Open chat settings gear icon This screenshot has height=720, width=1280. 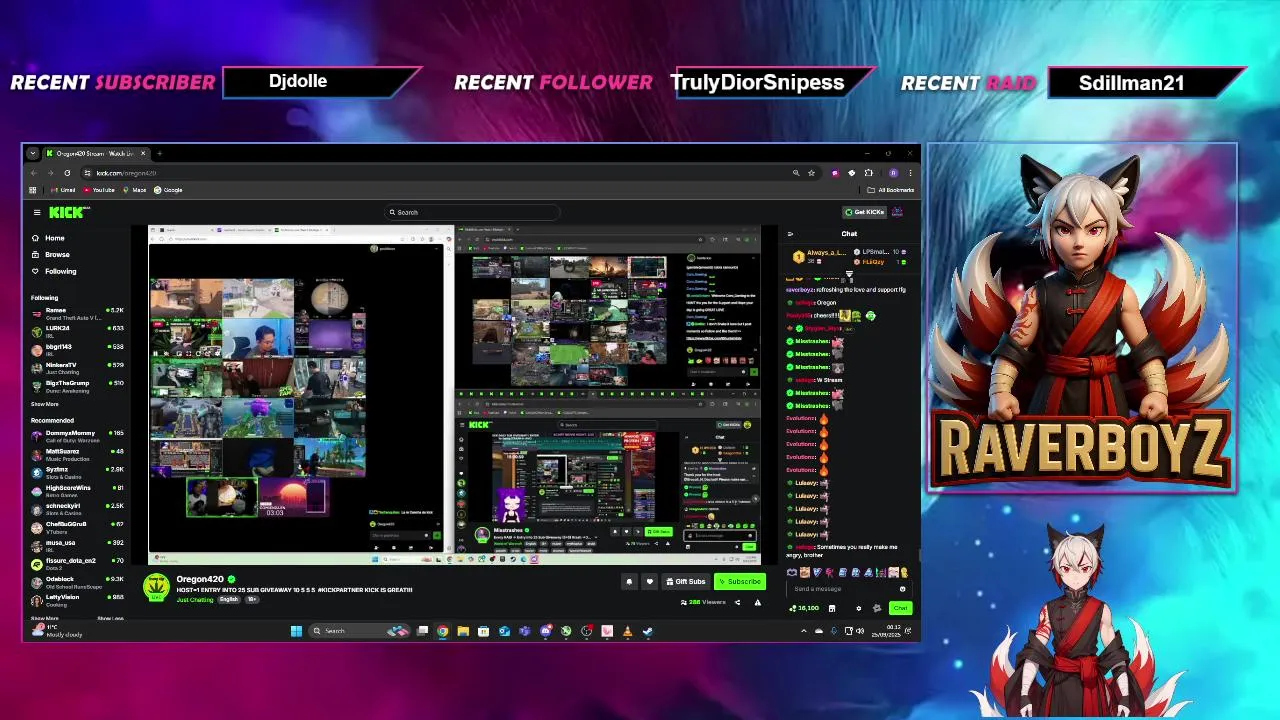click(x=858, y=608)
